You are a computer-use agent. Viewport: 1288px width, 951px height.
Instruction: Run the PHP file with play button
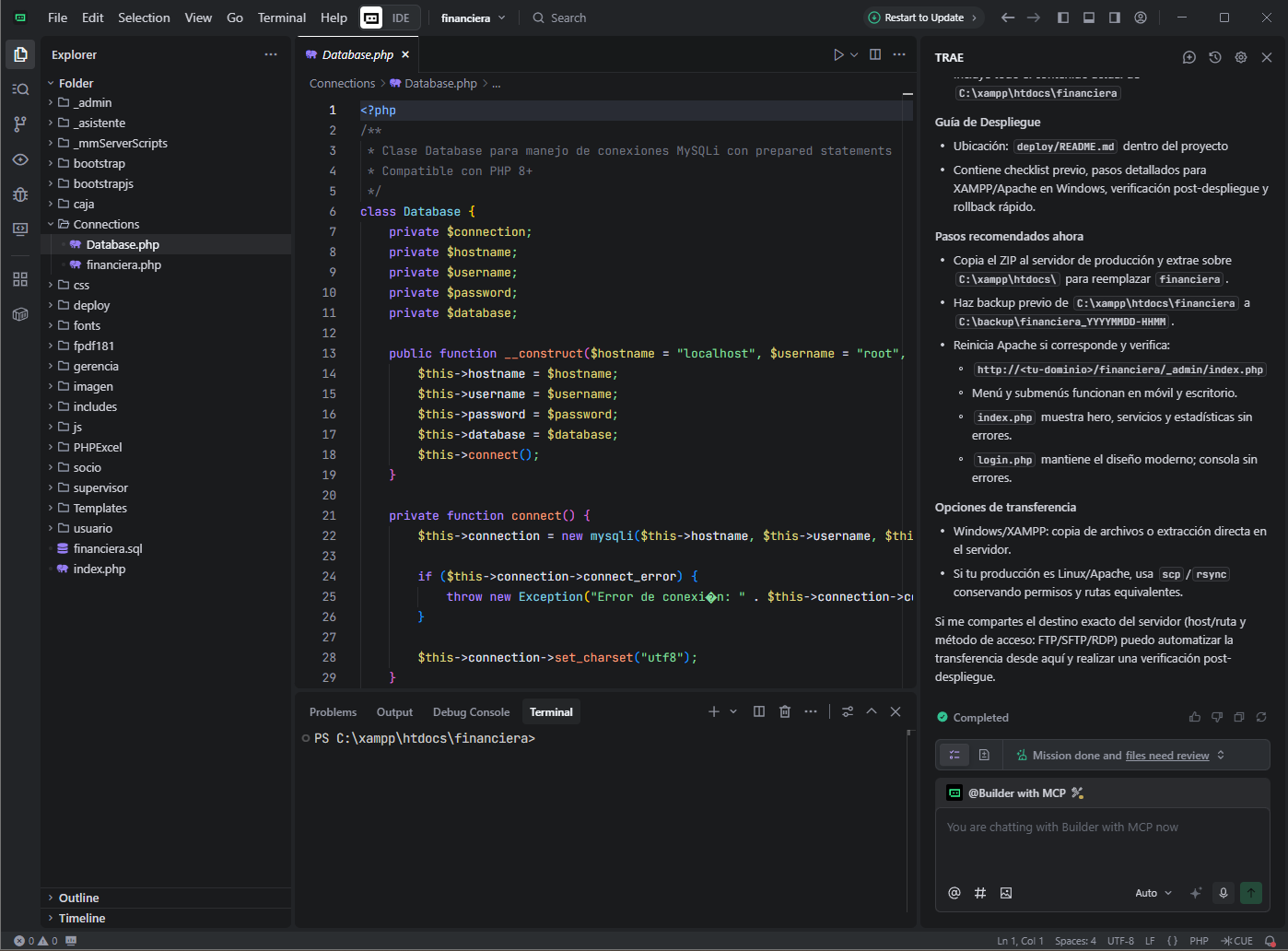pos(838,55)
